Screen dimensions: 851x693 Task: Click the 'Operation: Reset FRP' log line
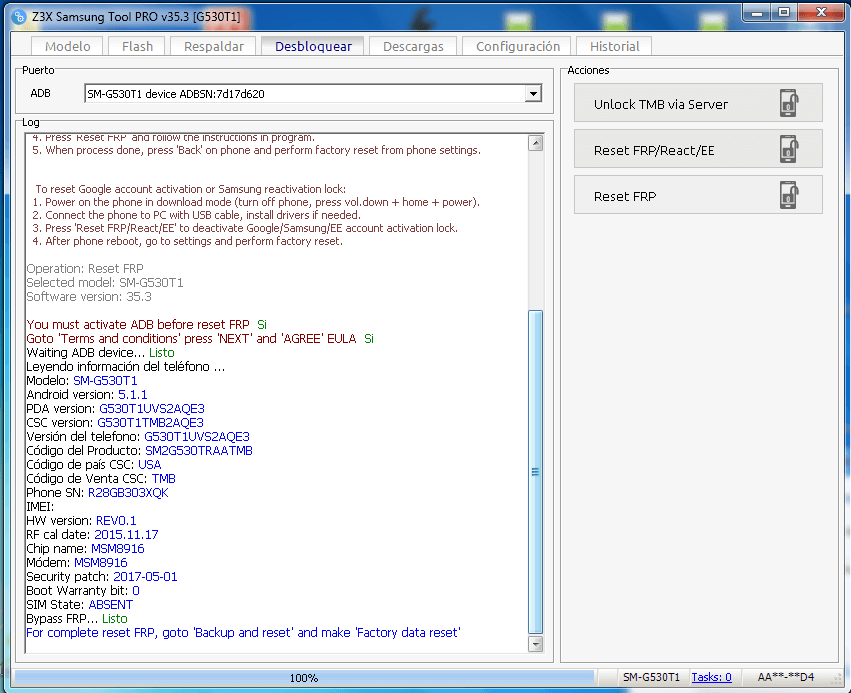pyautogui.click(x=85, y=269)
